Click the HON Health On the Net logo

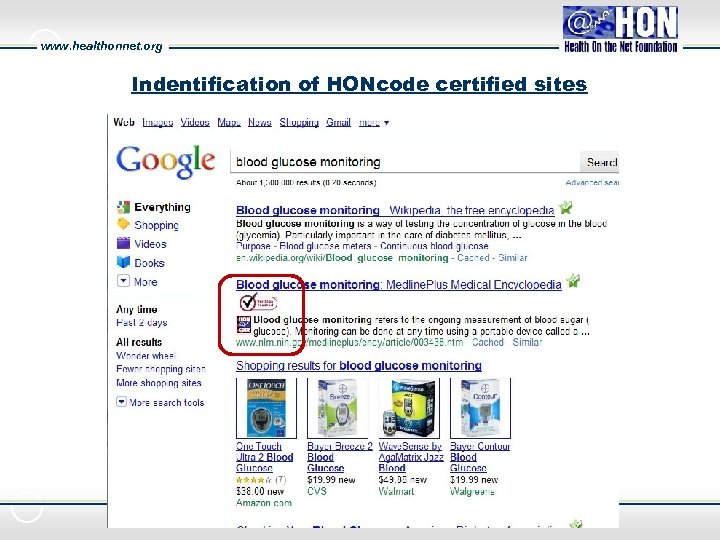[x=620, y=29]
